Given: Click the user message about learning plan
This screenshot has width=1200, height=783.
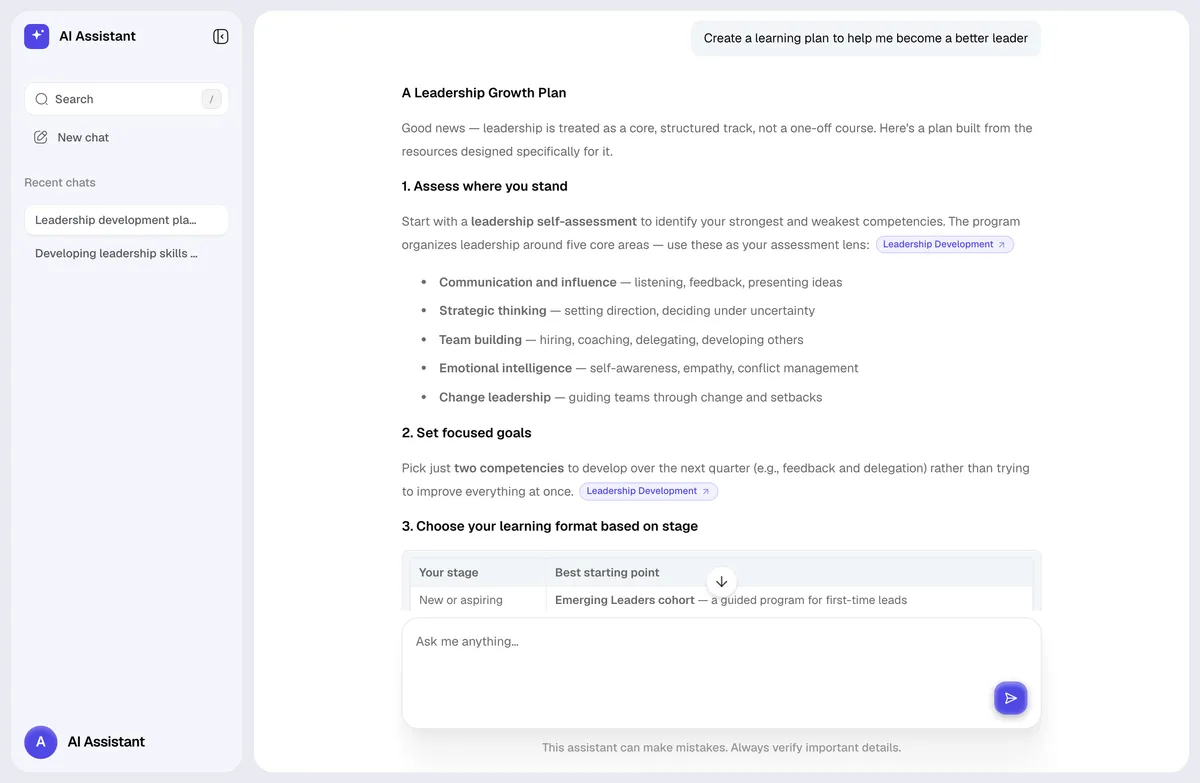Looking at the screenshot, I should coord(866,39).
